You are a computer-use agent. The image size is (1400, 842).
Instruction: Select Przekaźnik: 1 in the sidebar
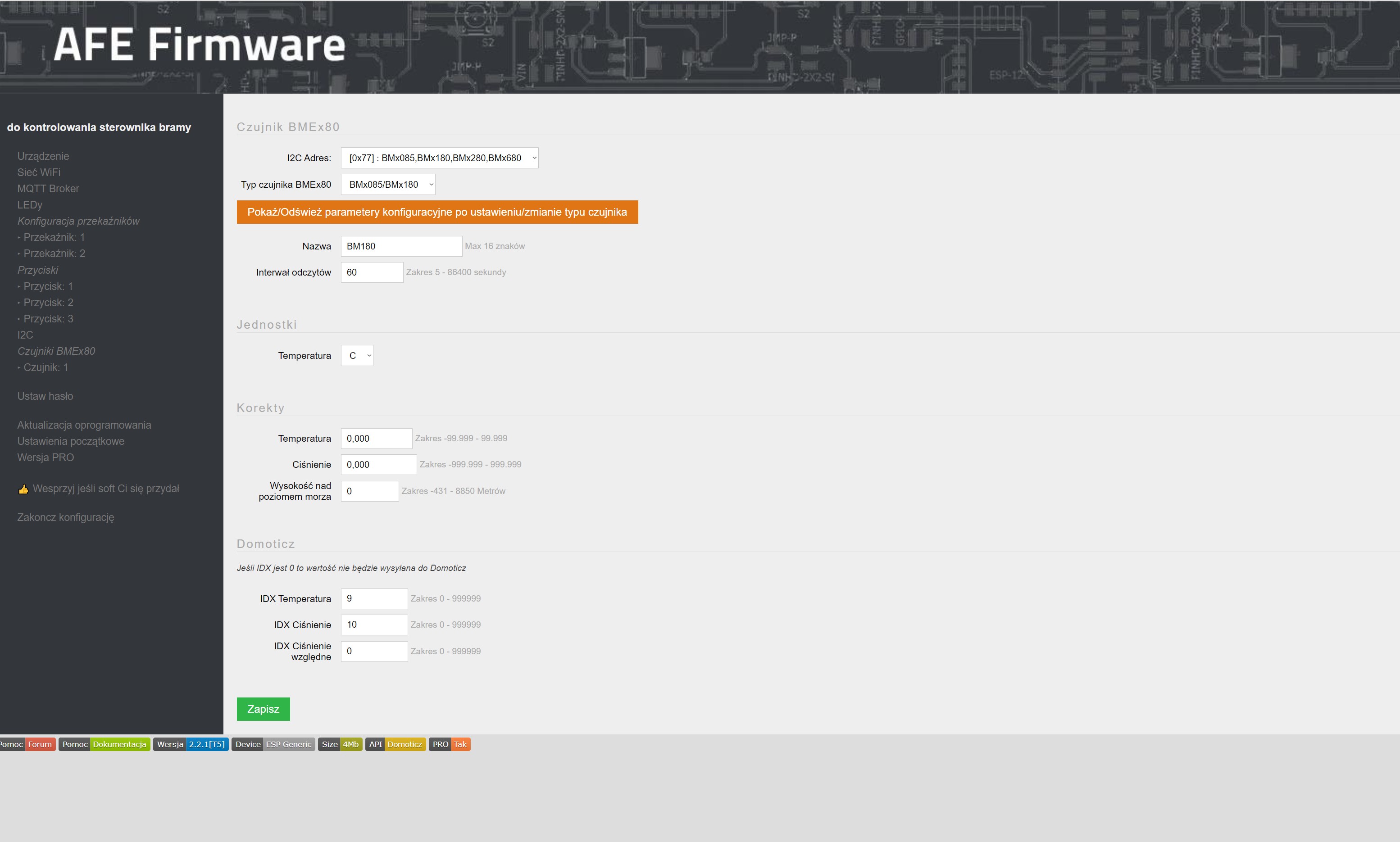(54, 237)
